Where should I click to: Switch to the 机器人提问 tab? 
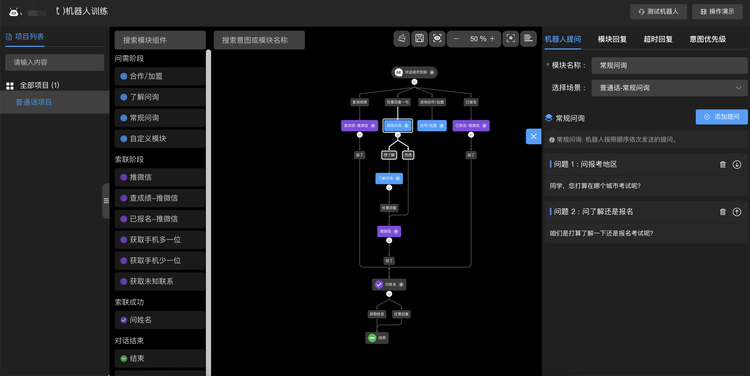(563, 39)
